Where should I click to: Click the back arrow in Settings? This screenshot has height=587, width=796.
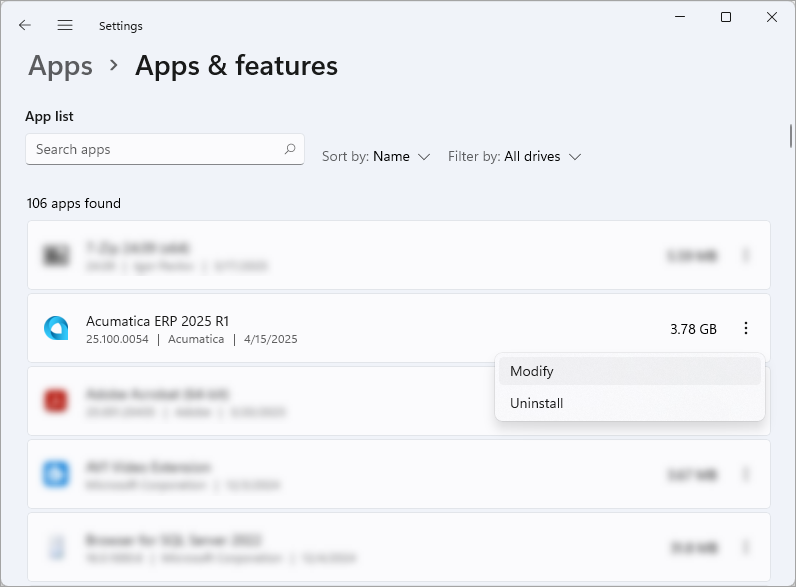pos(25,25)
